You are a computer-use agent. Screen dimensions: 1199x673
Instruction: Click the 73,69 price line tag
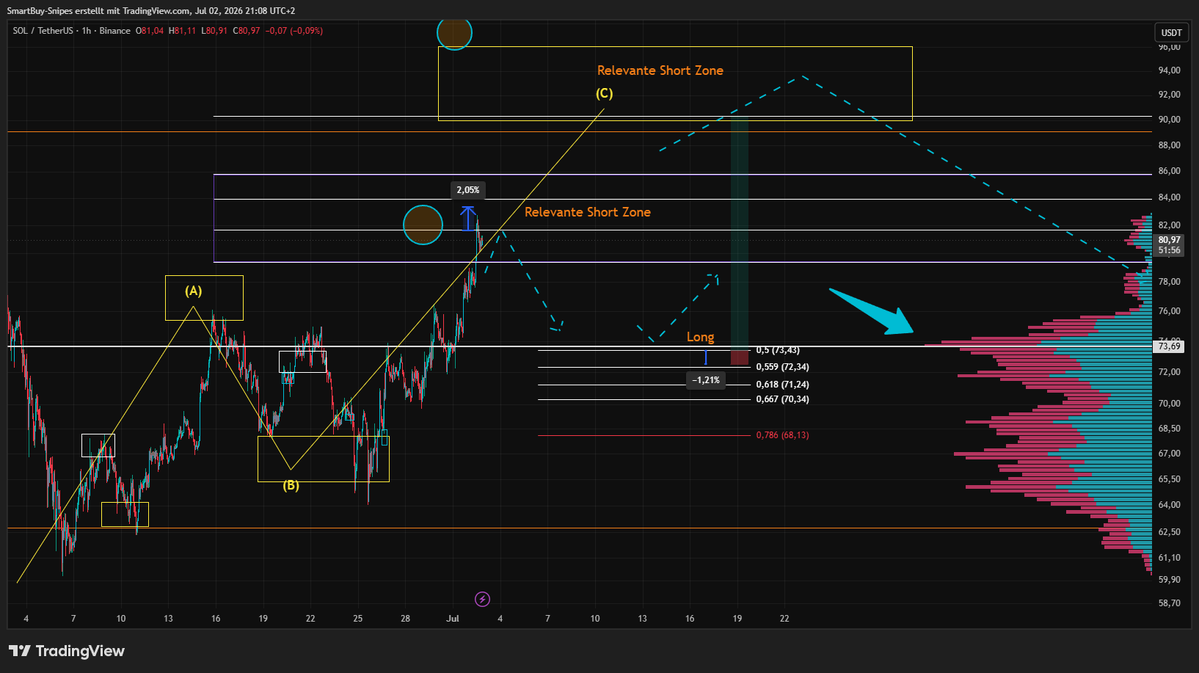click(1169, 346)
